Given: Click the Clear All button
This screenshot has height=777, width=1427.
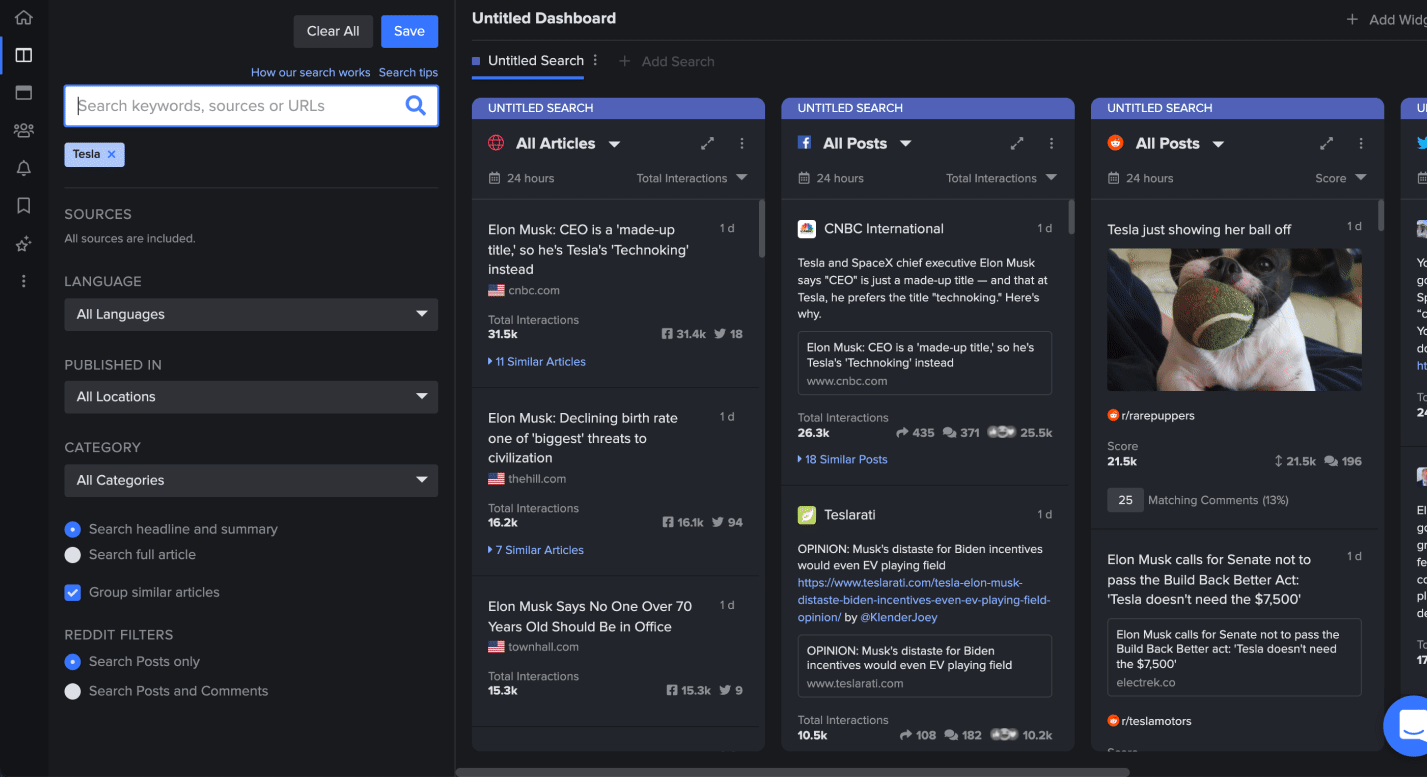Looking at the screenshot, I should [x=333, y=31].
